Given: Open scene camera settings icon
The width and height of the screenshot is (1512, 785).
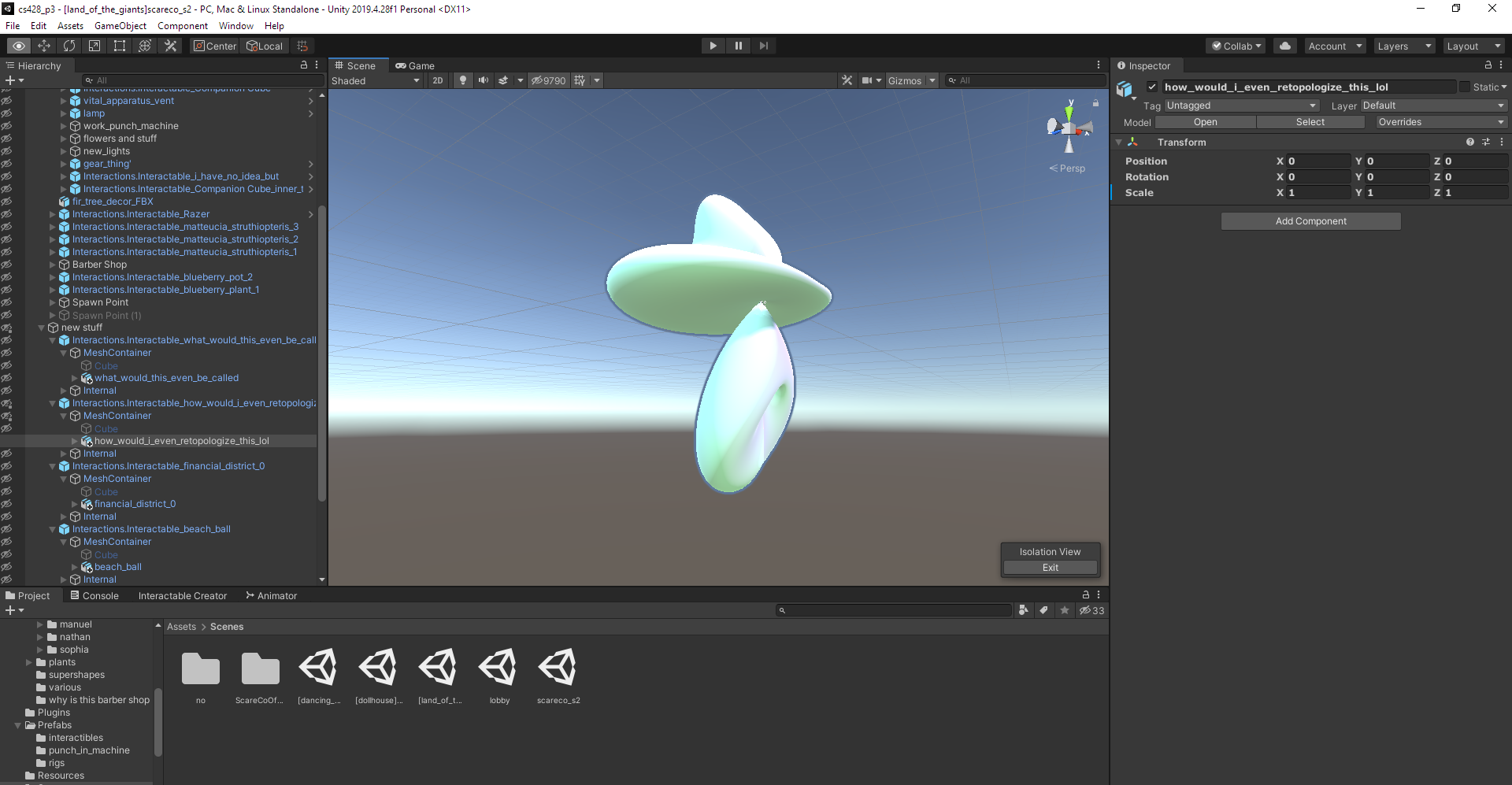Looking at the screenshot, I should (x=867, y=80).
